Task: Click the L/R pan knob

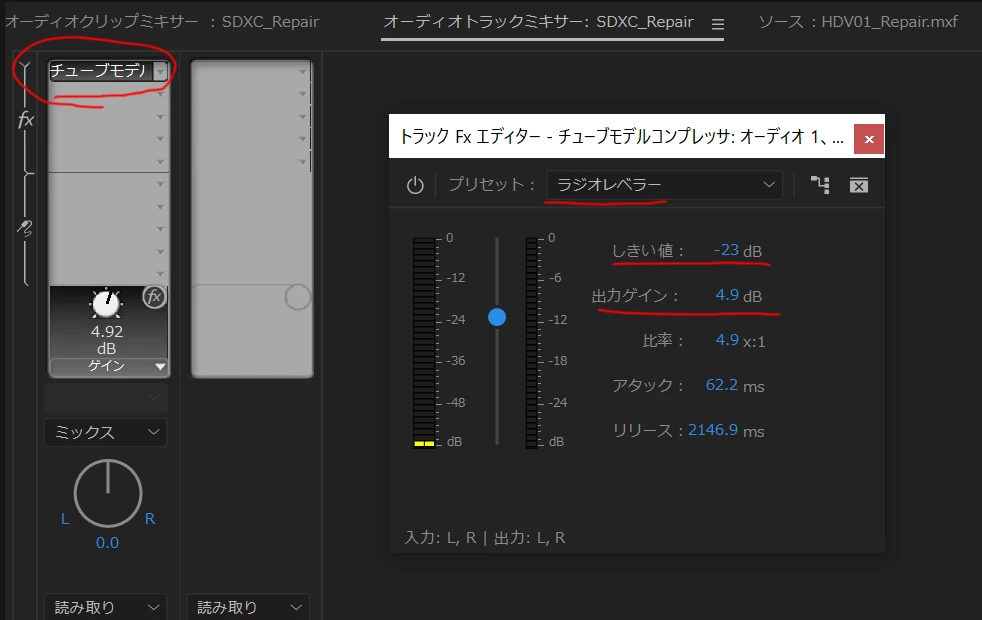Action: [108, 493]
